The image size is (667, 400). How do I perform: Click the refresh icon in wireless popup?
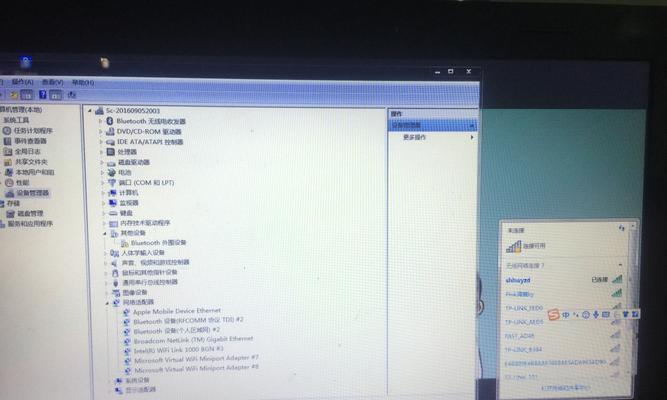coord(621,229)
